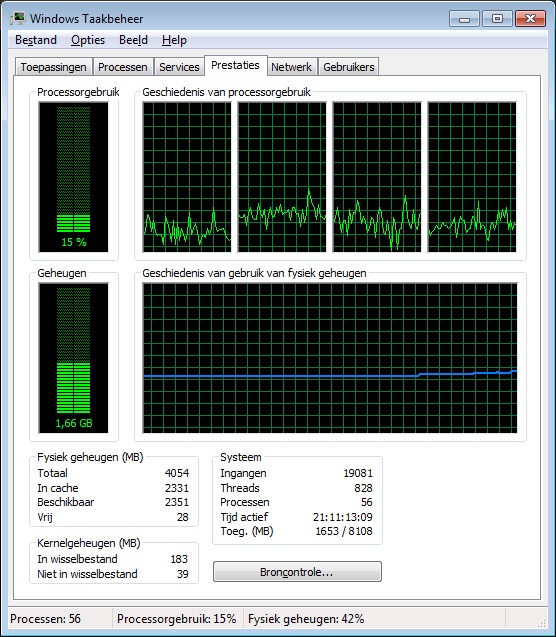Minimize the Taakbeheer window

(x=465, y=19)
